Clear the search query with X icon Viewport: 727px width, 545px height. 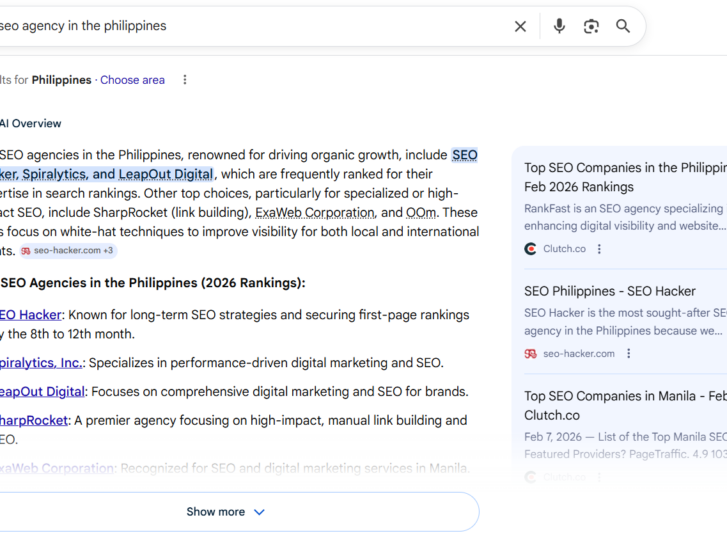tap(520, 27)
